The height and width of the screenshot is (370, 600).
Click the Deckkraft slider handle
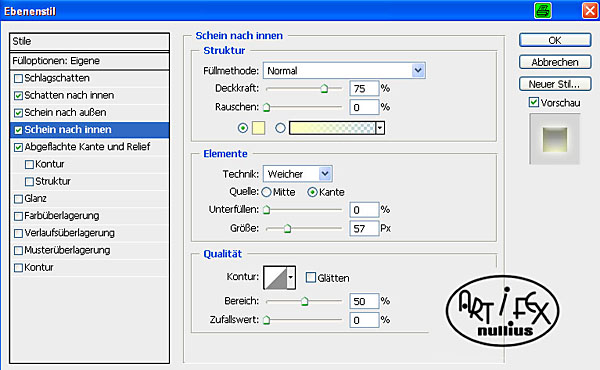pyautogui.click(x=324, y=89)
